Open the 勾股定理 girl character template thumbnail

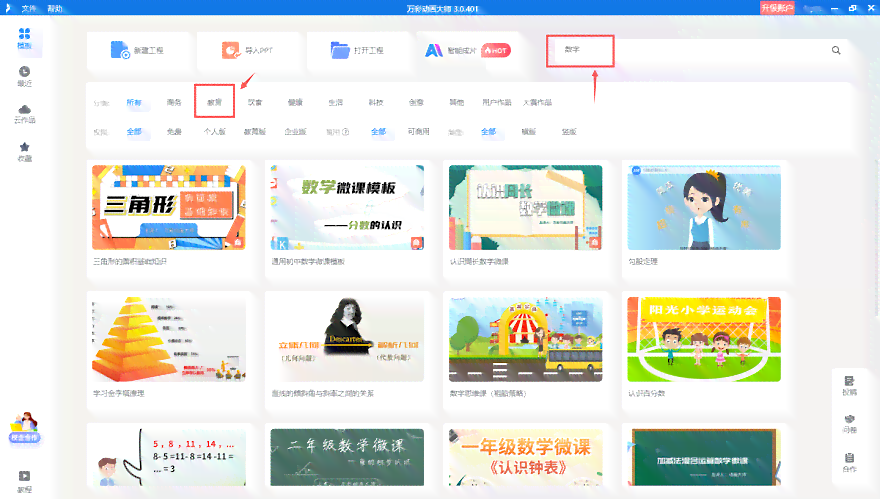(x=704, y=207)
